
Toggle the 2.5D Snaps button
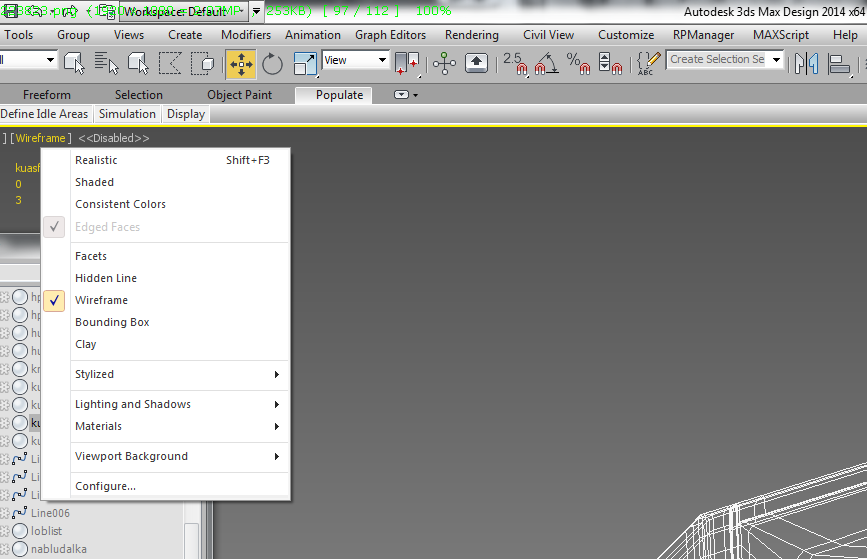pos(515,63)
